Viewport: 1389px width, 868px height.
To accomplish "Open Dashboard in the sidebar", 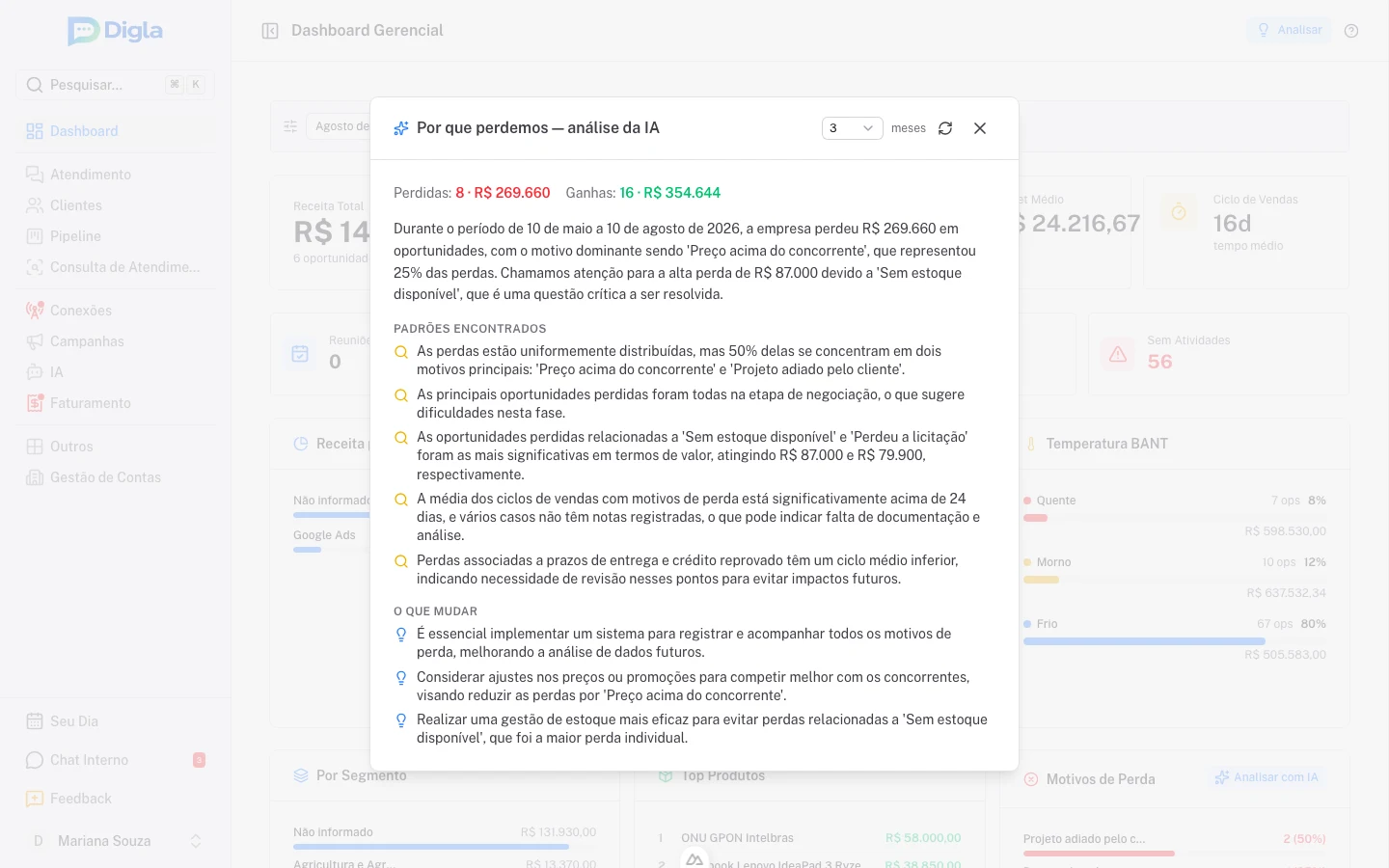I will 116,131.
